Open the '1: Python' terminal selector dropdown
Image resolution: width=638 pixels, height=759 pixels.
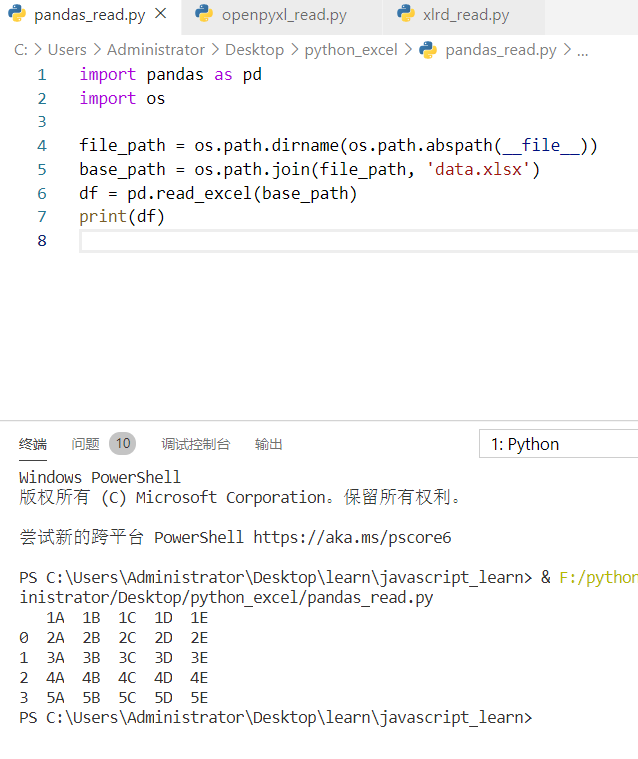(559, 444)
